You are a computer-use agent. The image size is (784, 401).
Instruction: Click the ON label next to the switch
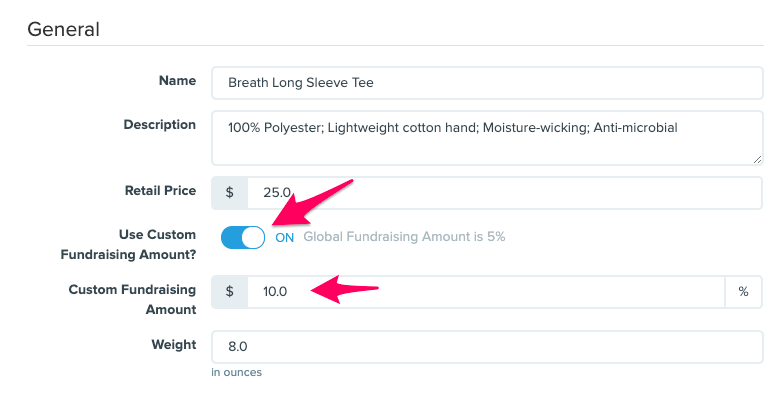pyautogui.click(x=285, y=237)
